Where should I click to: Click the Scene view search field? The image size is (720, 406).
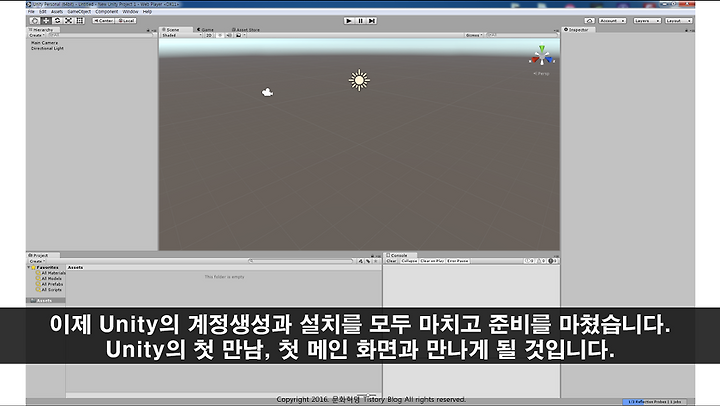[x=521, y=35]
